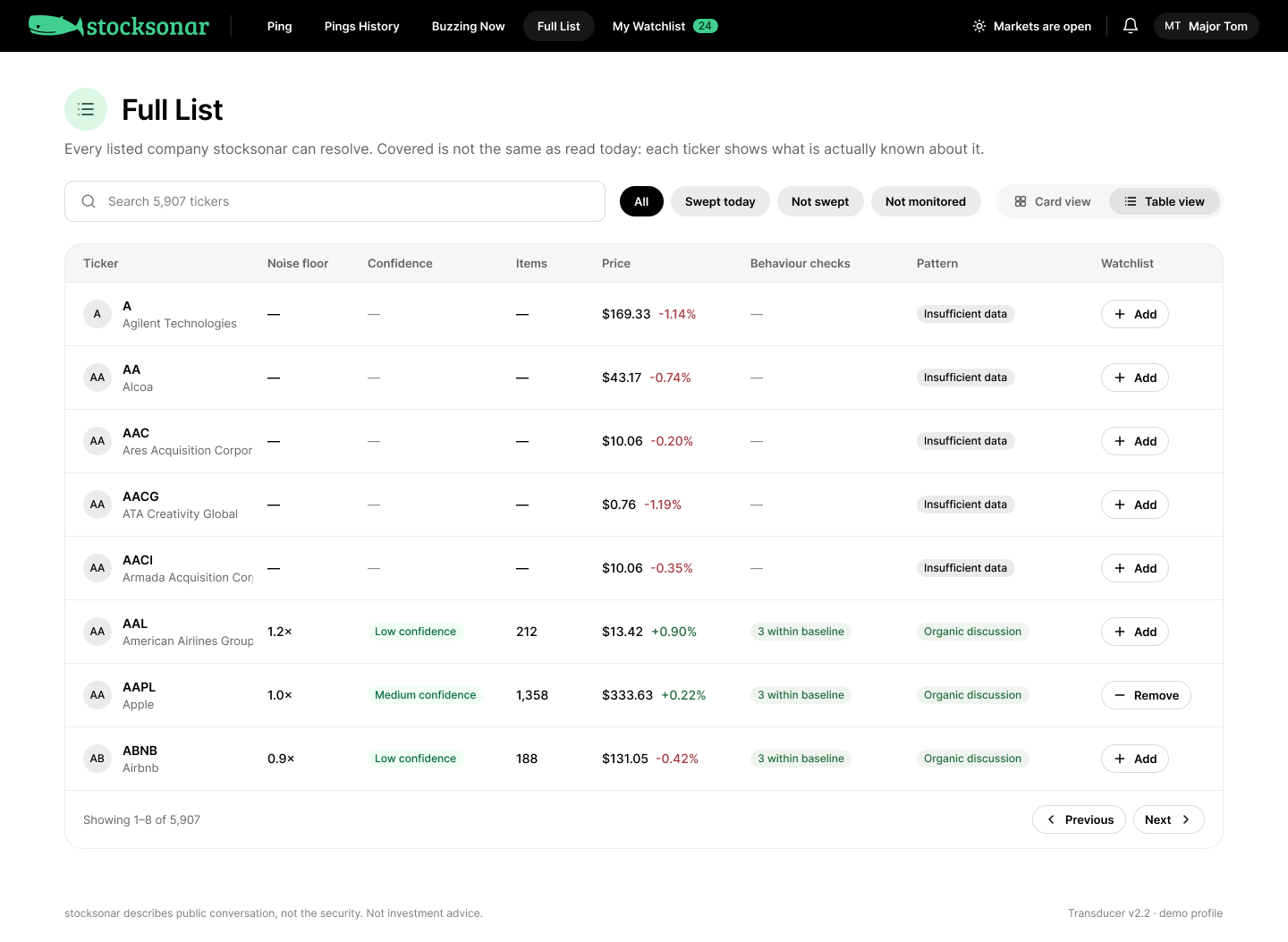Select the All filter

641,201
